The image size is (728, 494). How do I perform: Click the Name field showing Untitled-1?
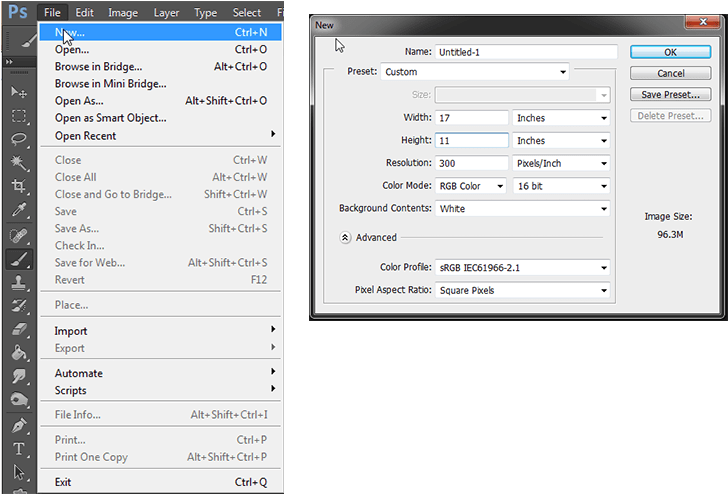tap(526, 52)
